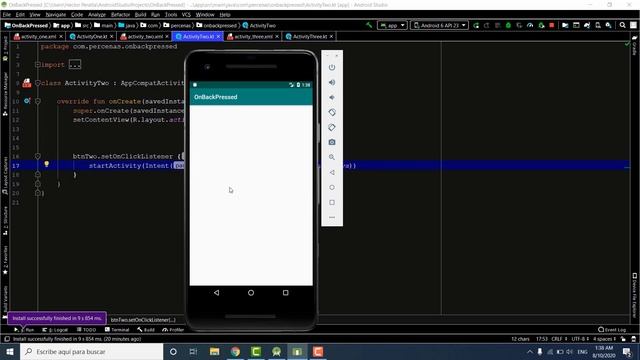This screenshot has height=360, width=640.
Task: Click emulator Rotate Left icon
Action: [x=332, y=112]
